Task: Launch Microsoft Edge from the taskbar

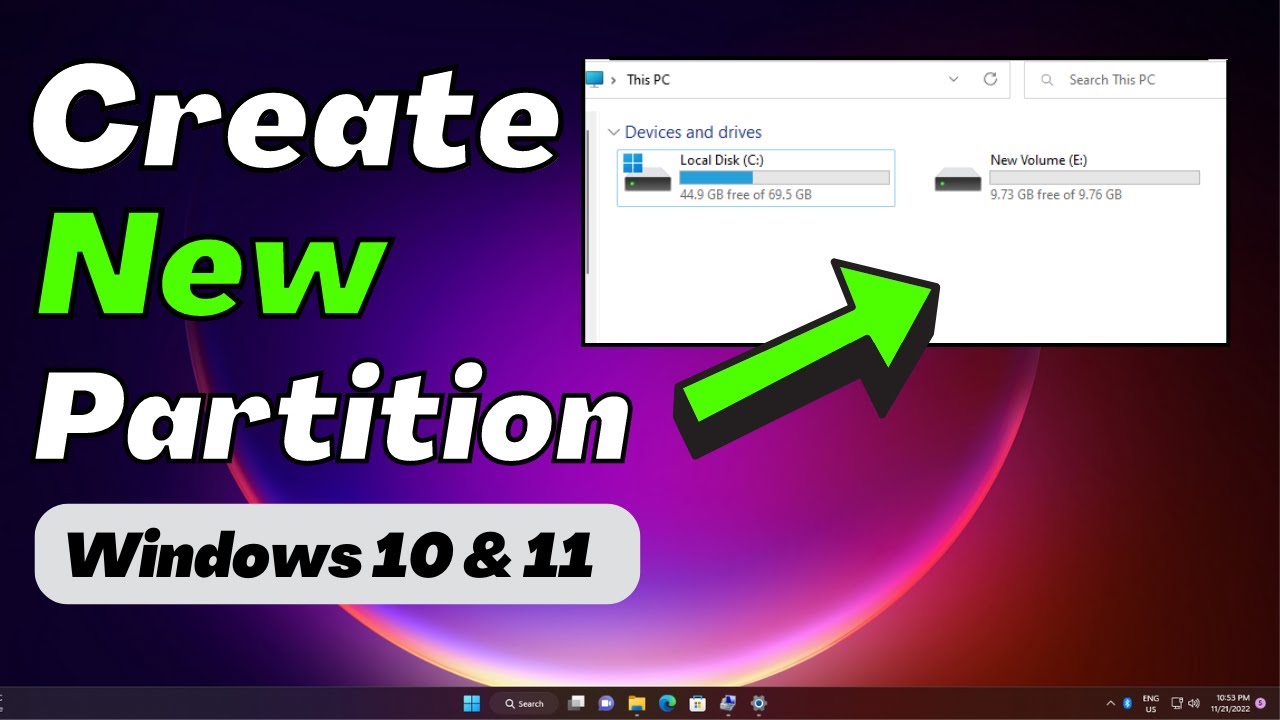Action: click(667, 703)
